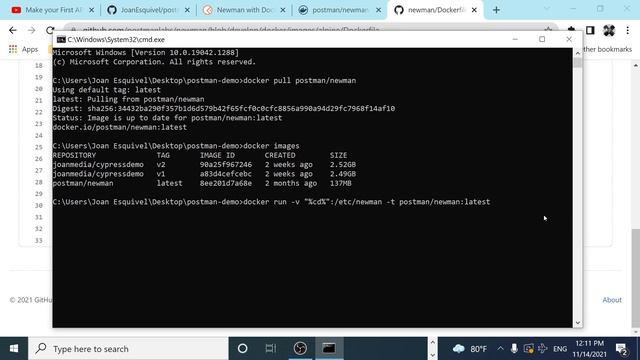Close the 'Make your First AI' tab
This screenshot has width=640, height=360.
coord(91,10)
